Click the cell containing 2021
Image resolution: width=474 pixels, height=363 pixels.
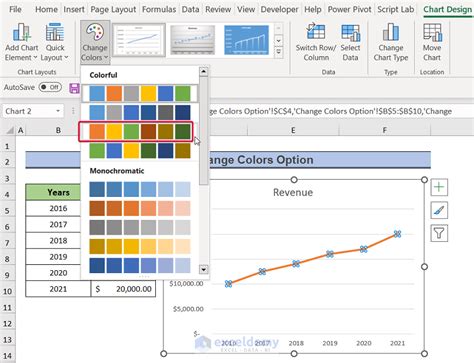pyautogui.click(x=58, y=289)
